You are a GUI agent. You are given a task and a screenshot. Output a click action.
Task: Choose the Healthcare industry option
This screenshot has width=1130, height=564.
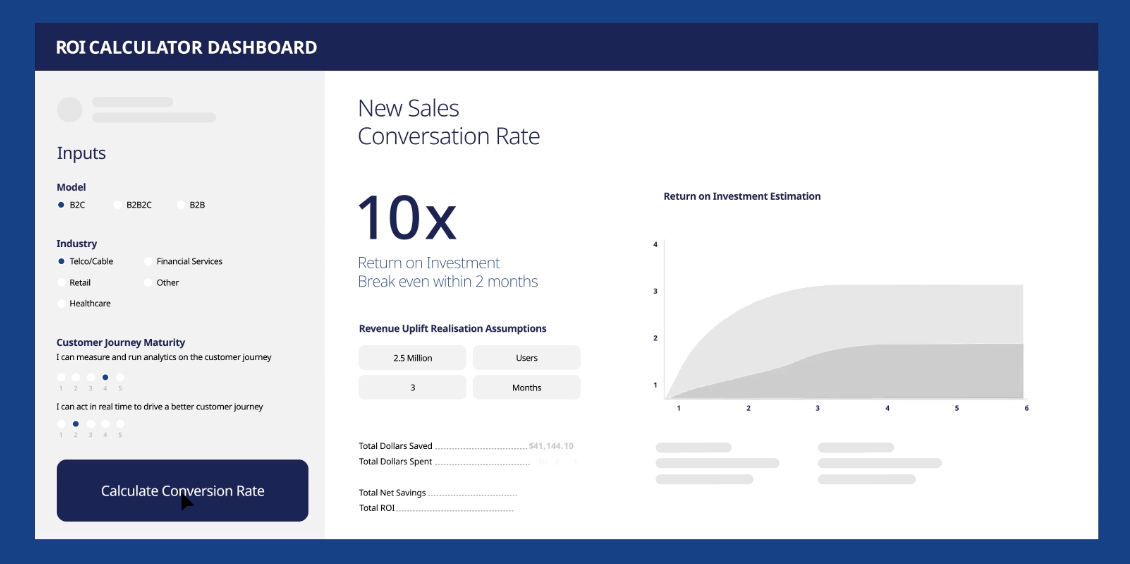(x=62, y=304)
